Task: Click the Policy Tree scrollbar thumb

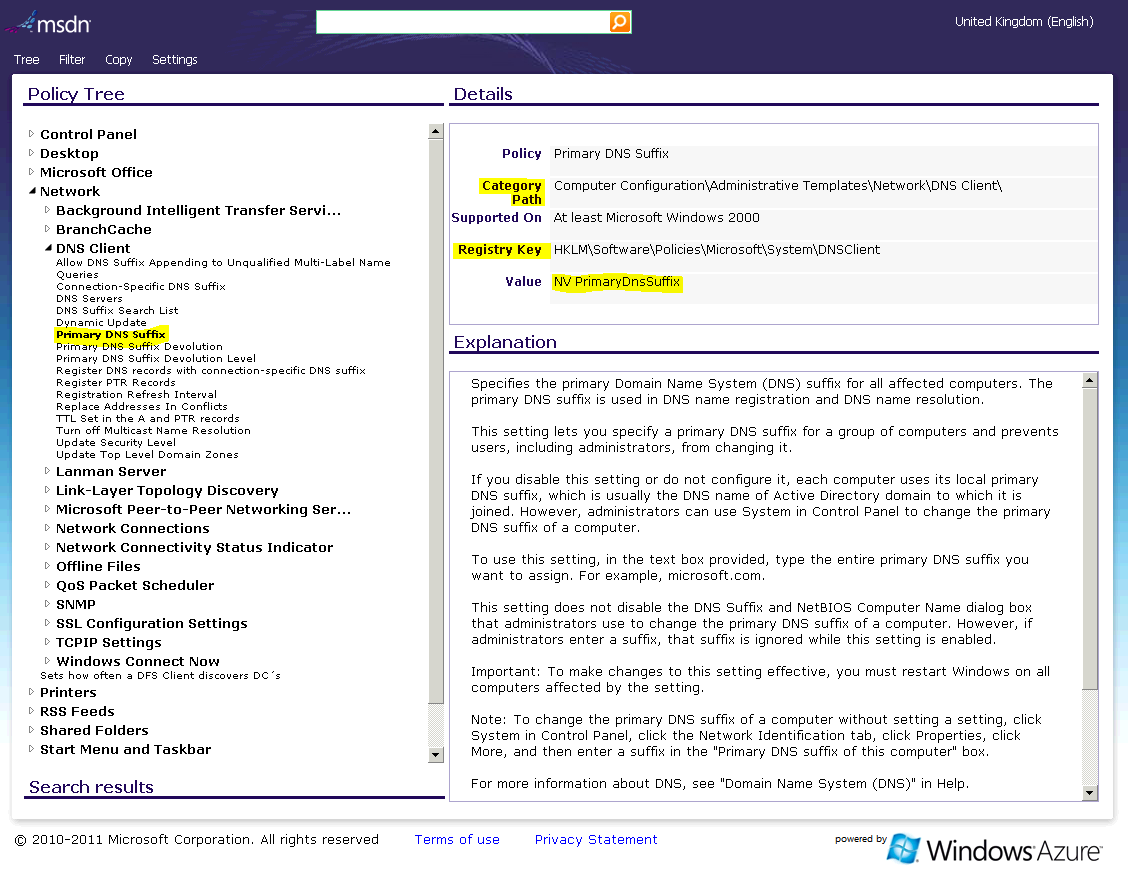Action: (435, 420)
